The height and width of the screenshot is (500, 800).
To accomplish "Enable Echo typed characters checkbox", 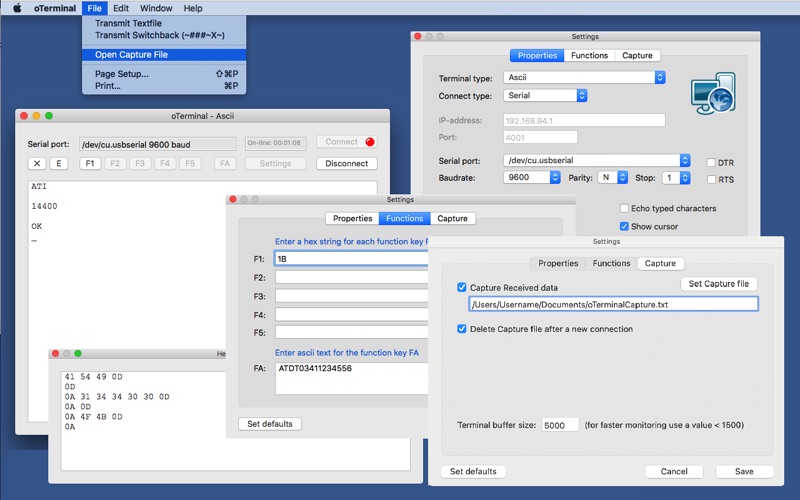I will point(624,208).
